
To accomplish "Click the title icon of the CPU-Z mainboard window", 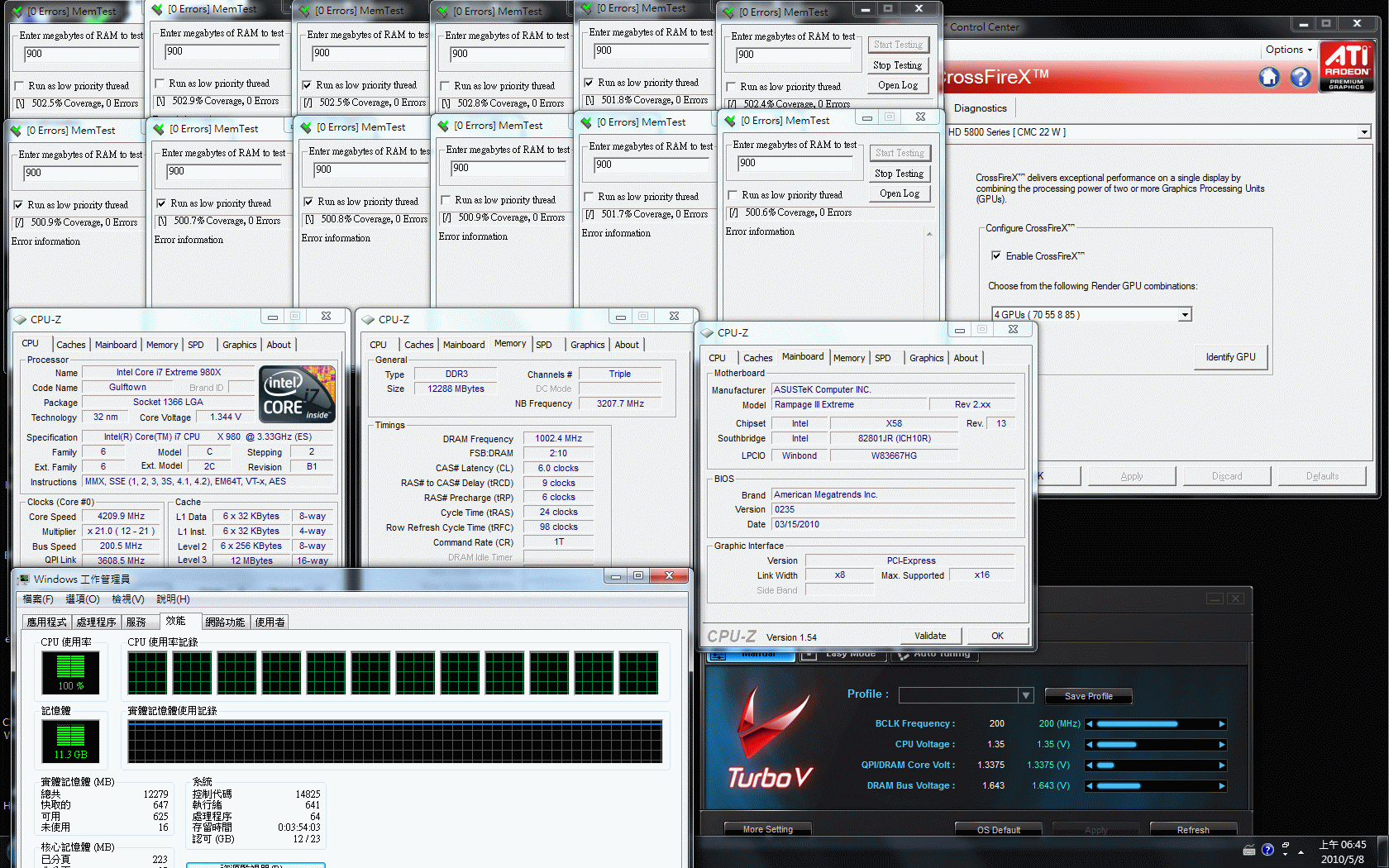I will pyautogui.click(x=707, y=332).
